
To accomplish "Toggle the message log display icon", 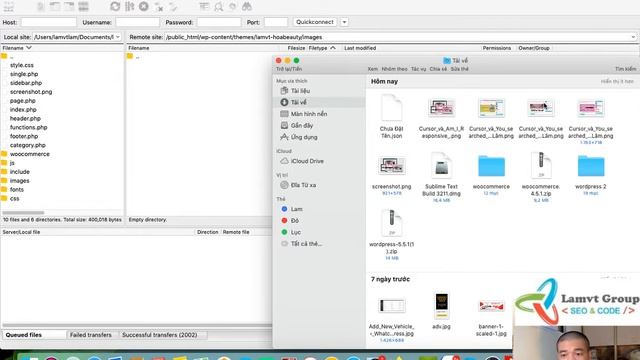I will coord(41,7).
